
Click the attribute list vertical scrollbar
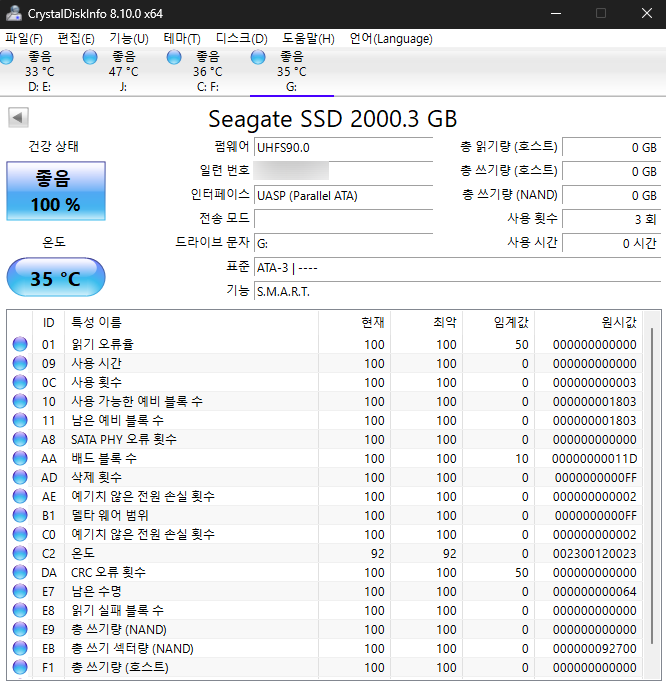click(652, 486)
